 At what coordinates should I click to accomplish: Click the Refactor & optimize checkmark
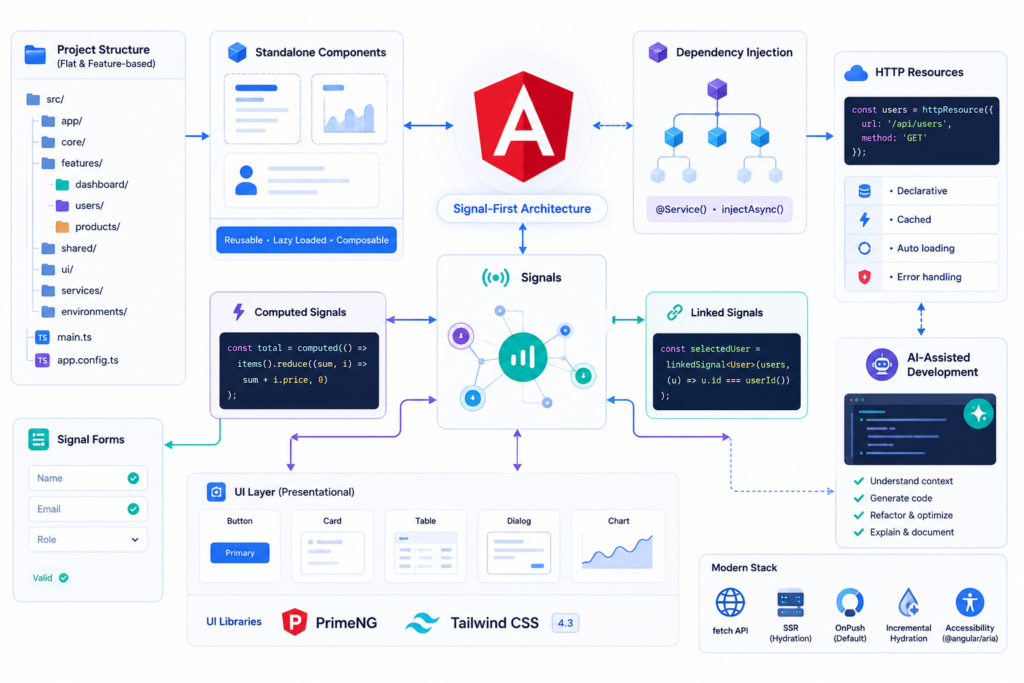click(859, 515)
